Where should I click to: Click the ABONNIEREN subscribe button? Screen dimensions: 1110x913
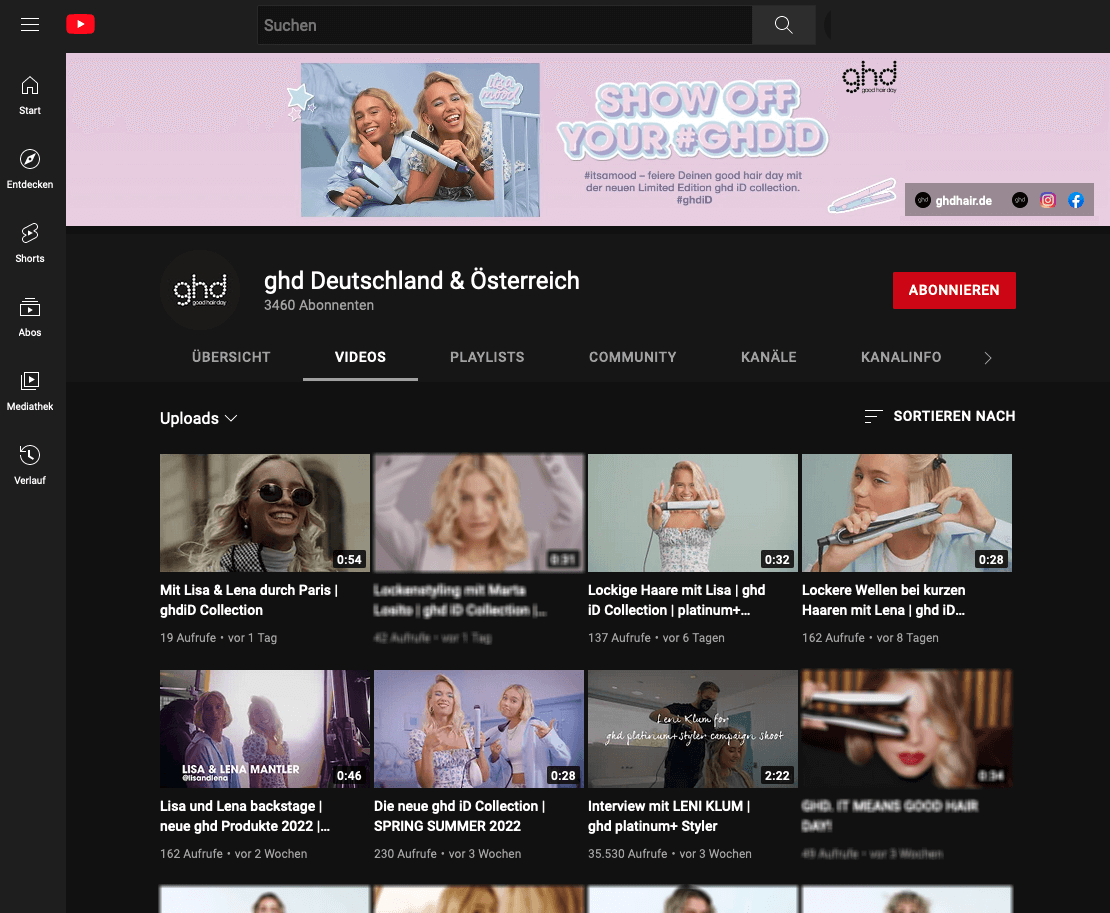[x=954, y=290]
